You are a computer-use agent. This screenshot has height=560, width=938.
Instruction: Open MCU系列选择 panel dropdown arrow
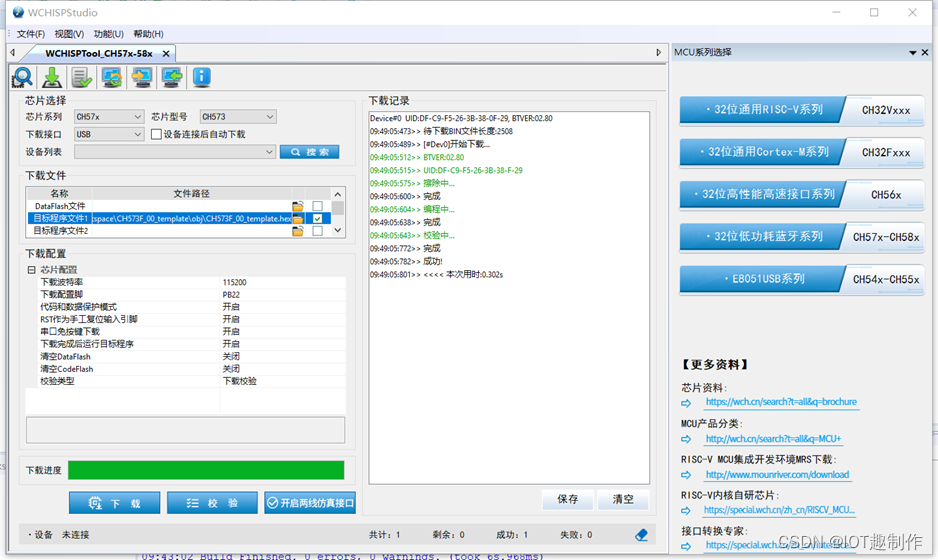[x=913, y=53]
